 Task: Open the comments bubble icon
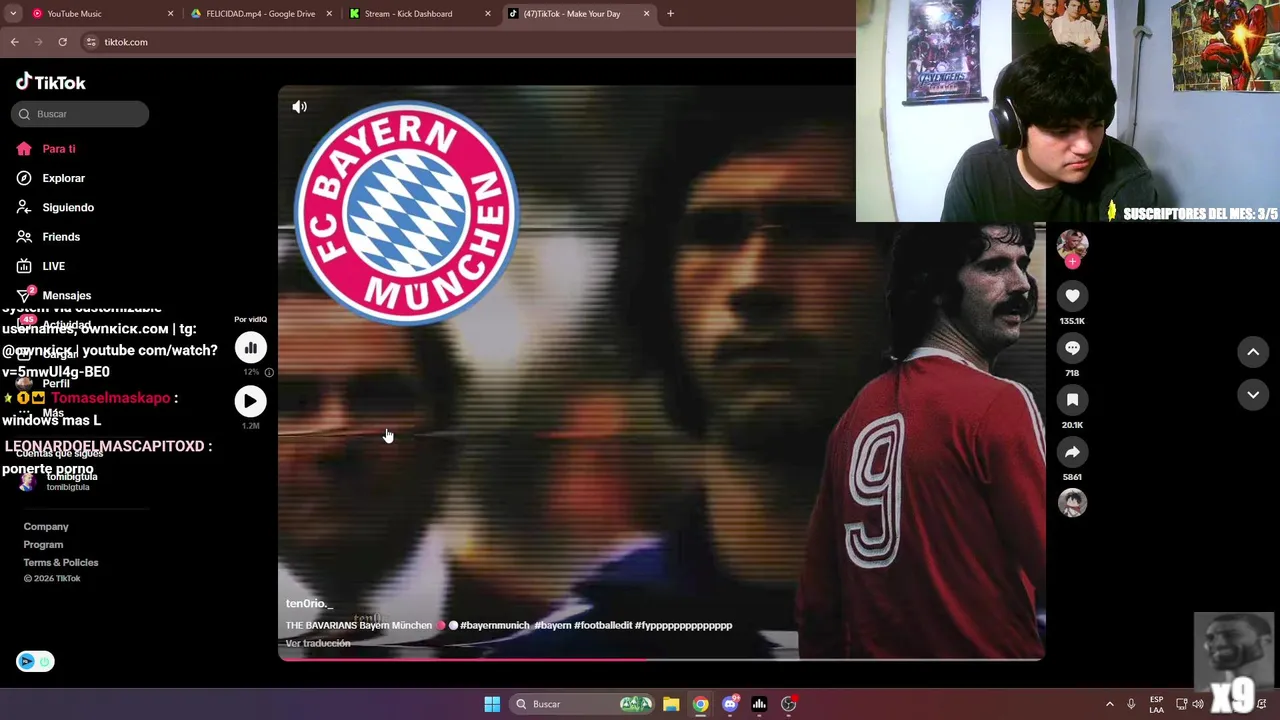[x=1072, y=347]
